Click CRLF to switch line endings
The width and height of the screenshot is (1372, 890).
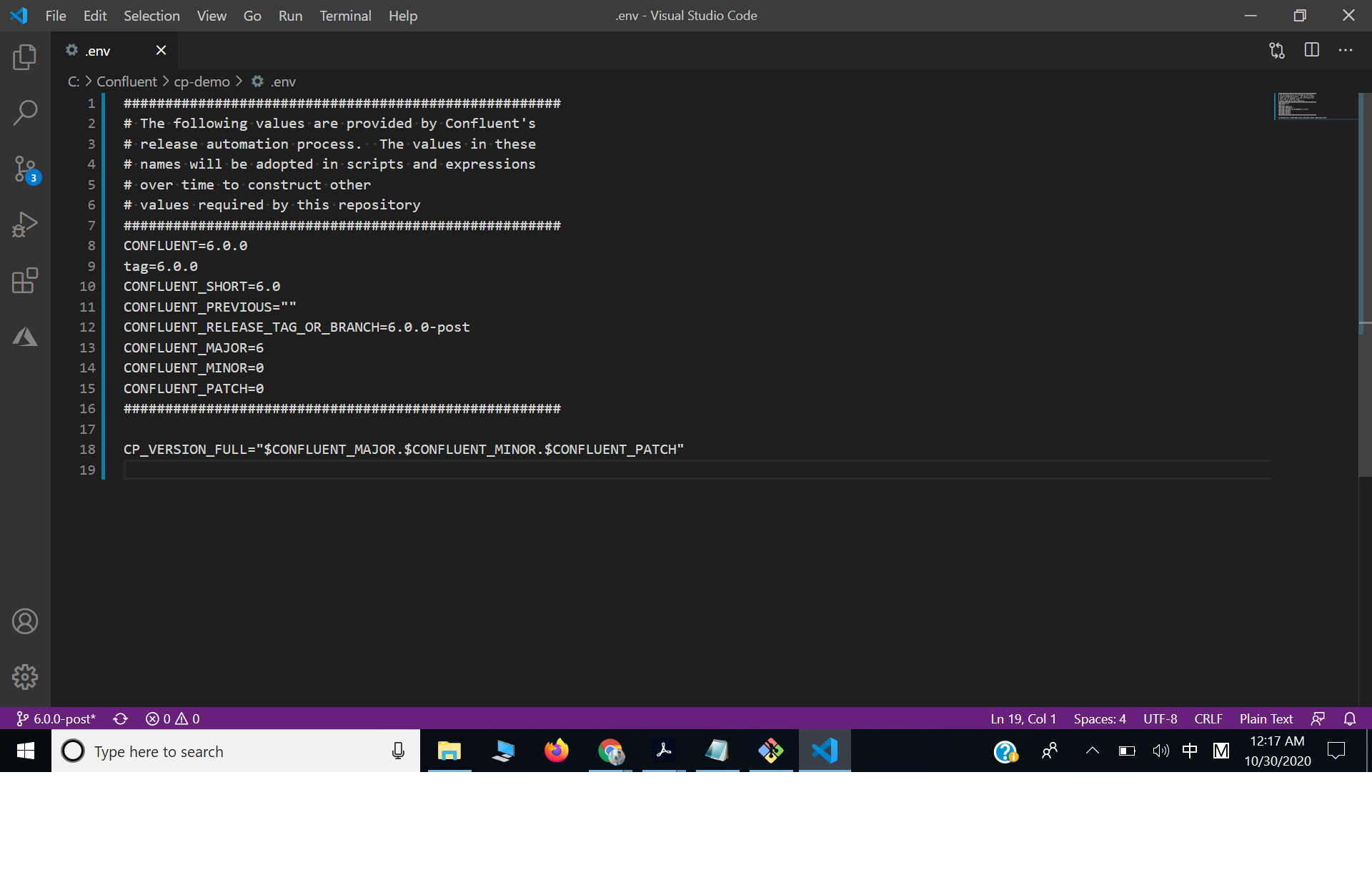pos(1207,718)
